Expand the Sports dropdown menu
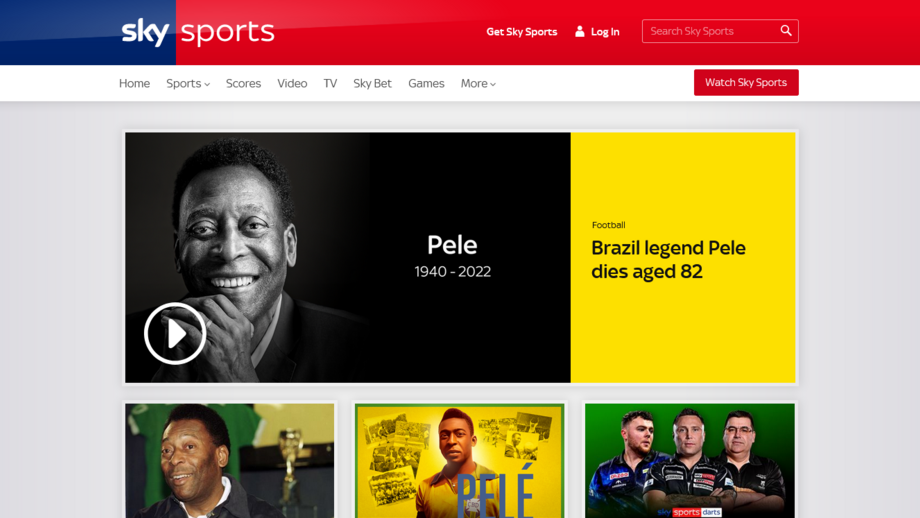Viewport: 920px width, 518px height. click(188, 83)
